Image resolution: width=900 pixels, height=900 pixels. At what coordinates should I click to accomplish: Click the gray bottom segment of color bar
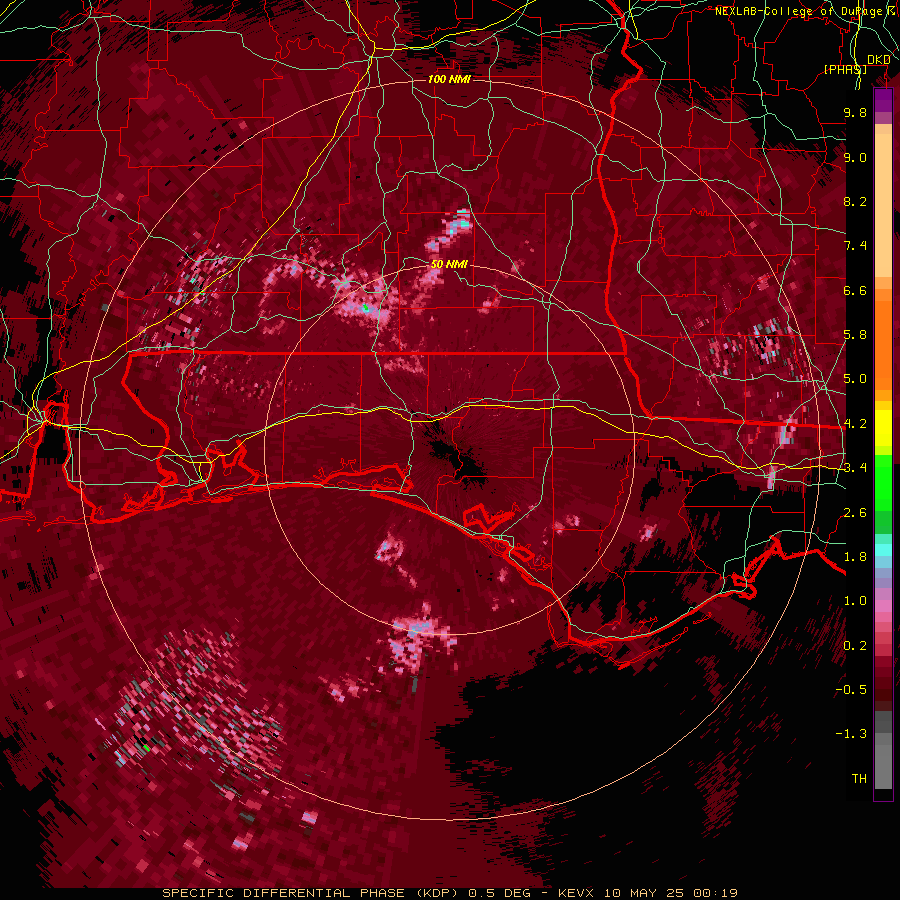[x=883, y=749]
